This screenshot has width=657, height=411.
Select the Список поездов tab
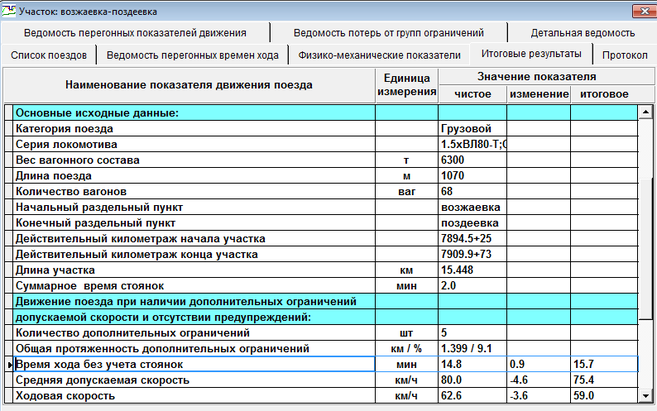pos(49,55)
